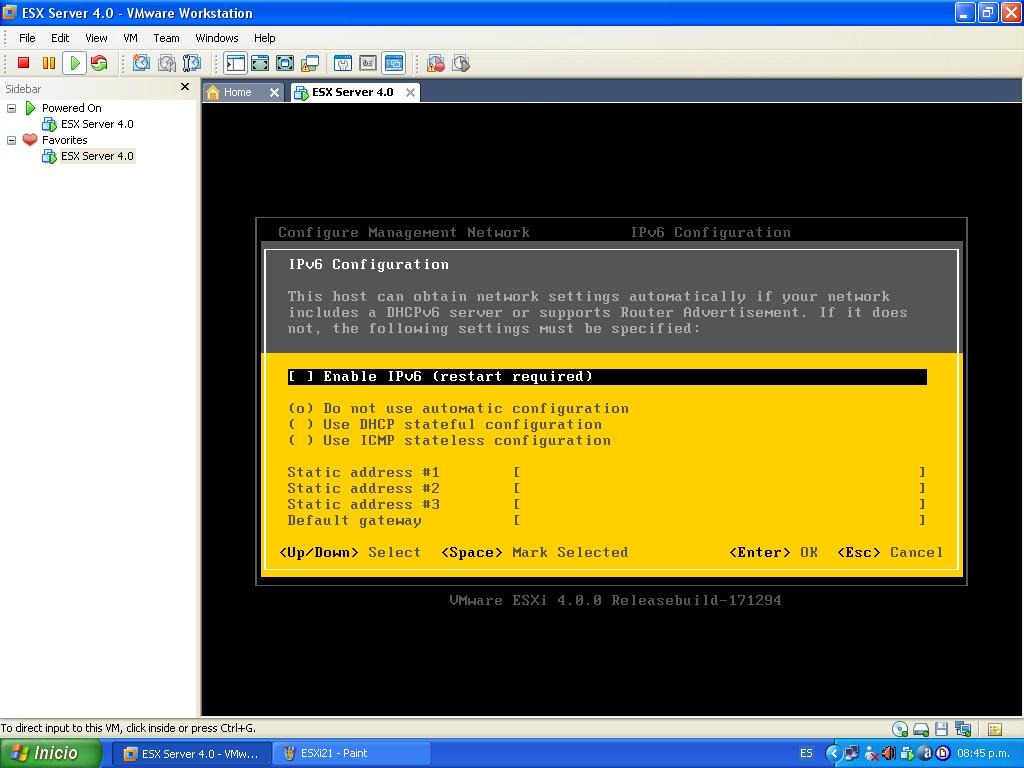Select the console view toolbar icon
The height and width of the screenshot is (768, 1024).
[x=393, y=63]
